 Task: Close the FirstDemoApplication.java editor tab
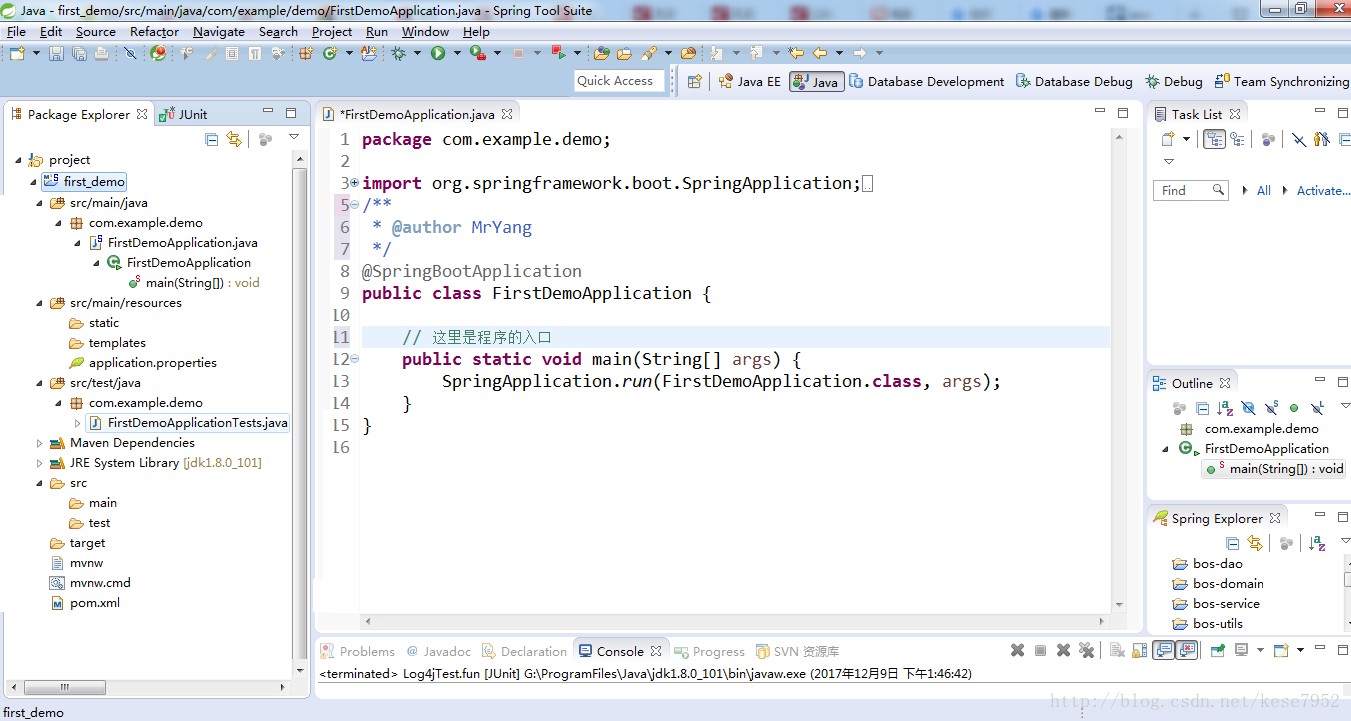pos(507,114)
